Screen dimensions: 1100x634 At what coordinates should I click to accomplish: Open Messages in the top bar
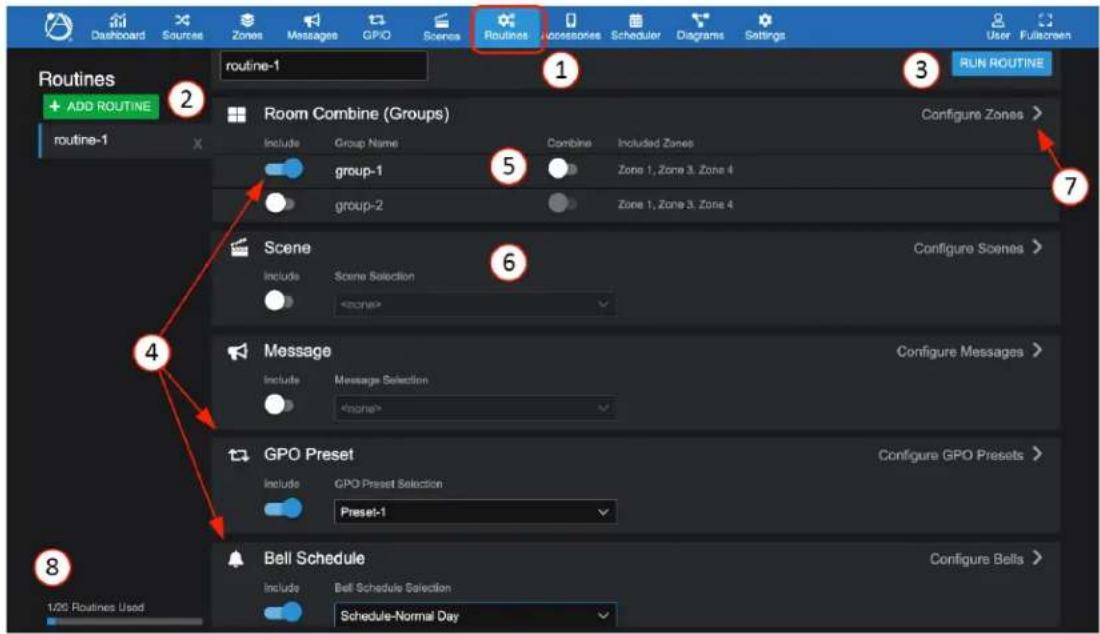point(312,27)
